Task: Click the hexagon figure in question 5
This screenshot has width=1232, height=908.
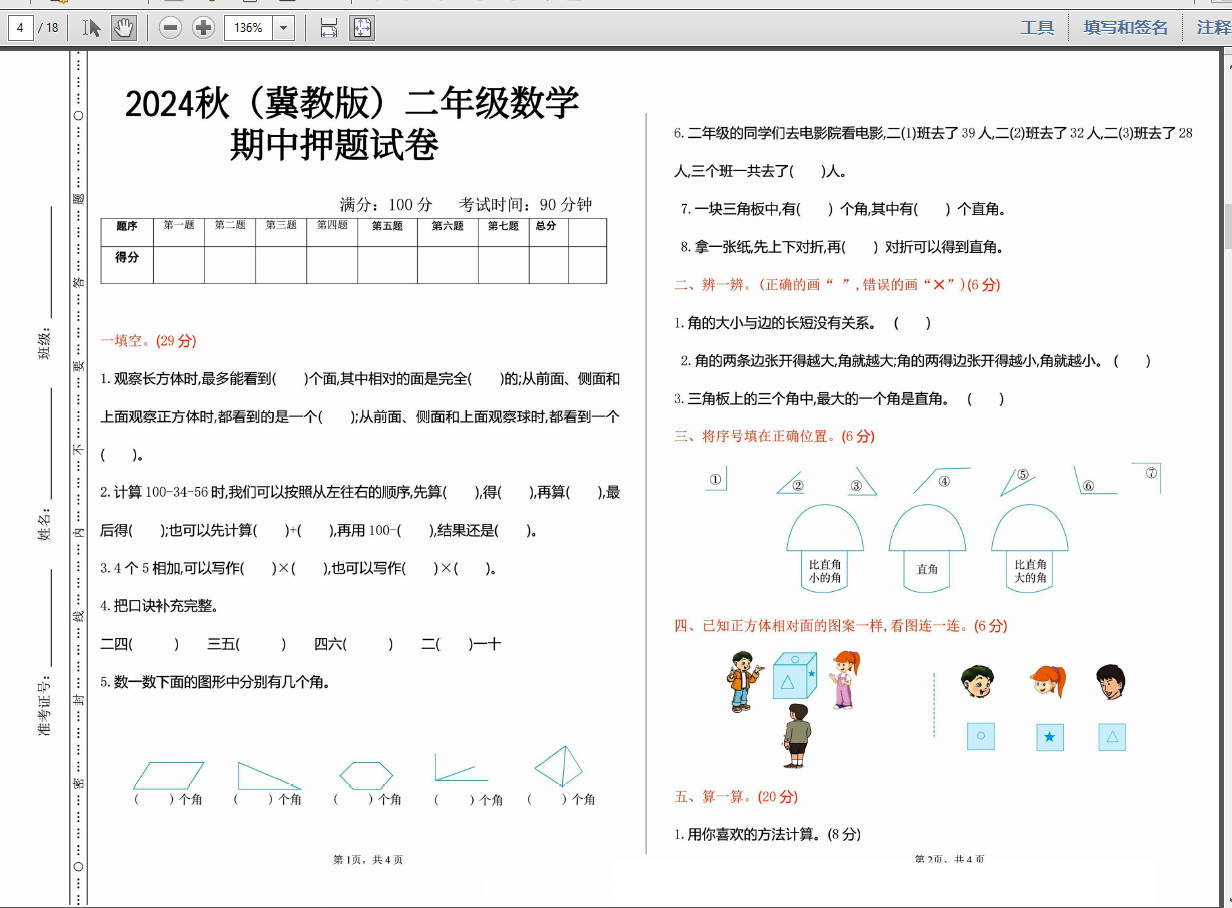Action: [x=366, y=776]
